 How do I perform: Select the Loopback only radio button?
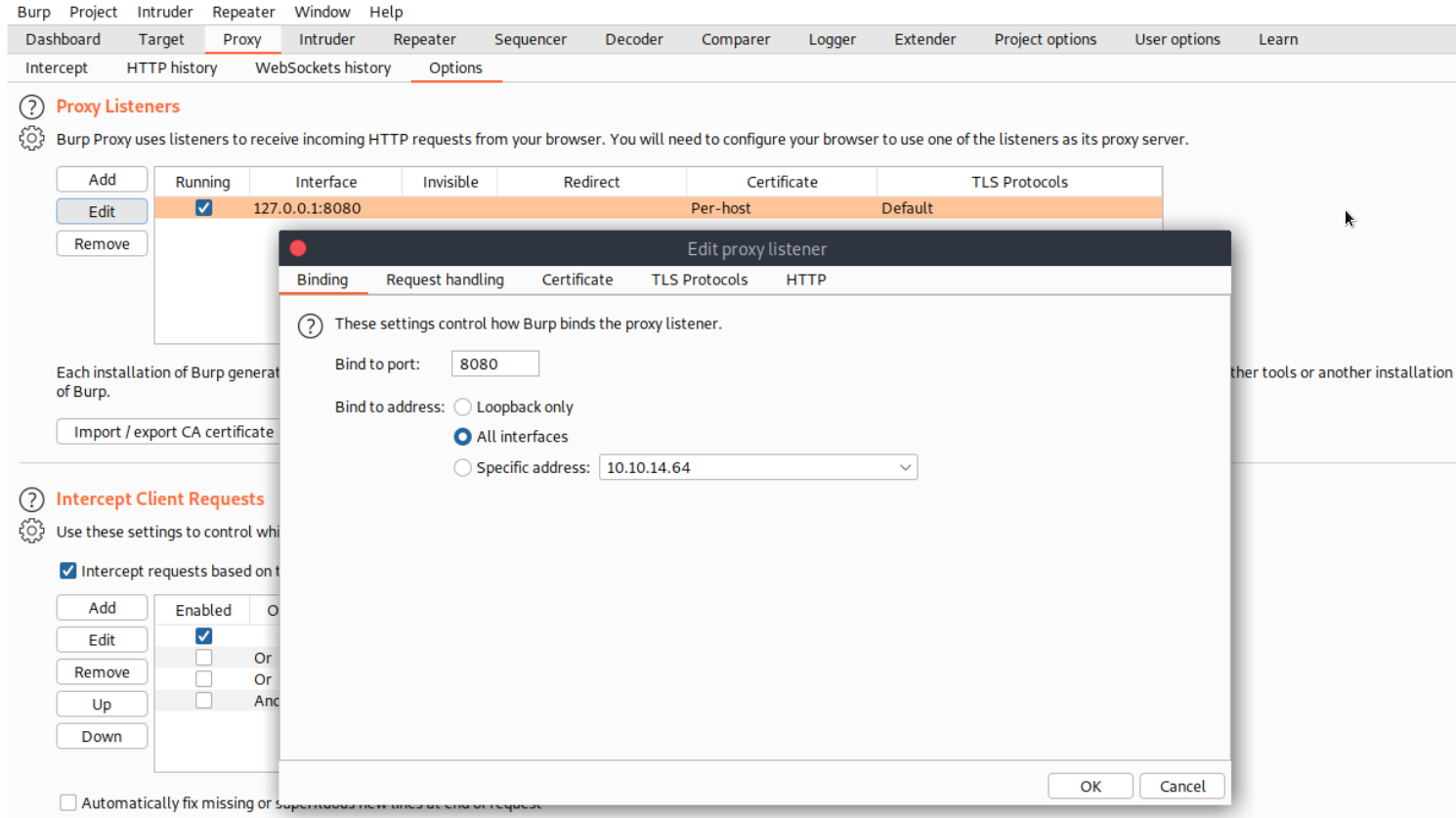(462, 408)
